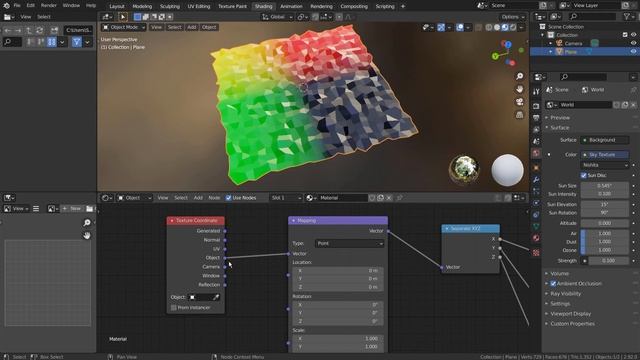The width and height of the screenshot is (640, 360).
Task: Open Mapping node Type Point dropdown
Action: (x=349, y=243)
